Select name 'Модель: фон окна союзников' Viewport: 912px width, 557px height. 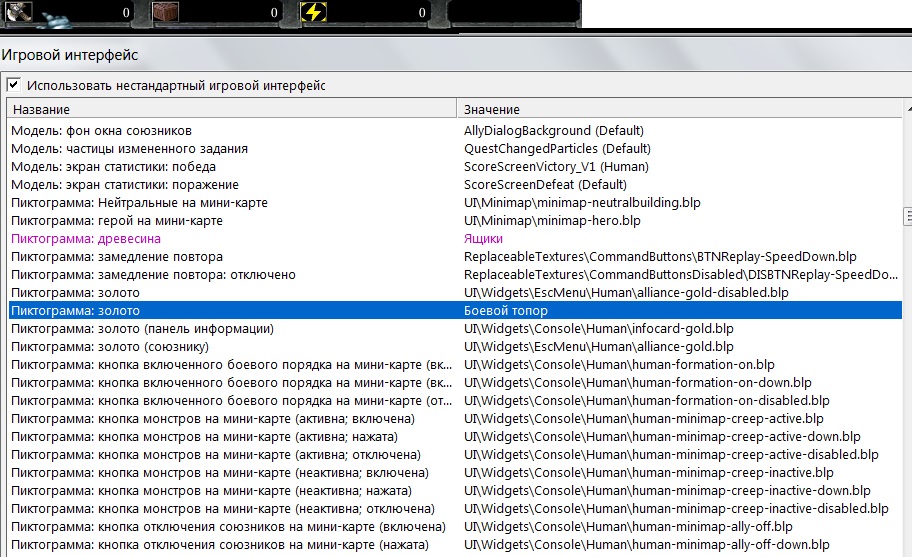click(x=101, y=130)
